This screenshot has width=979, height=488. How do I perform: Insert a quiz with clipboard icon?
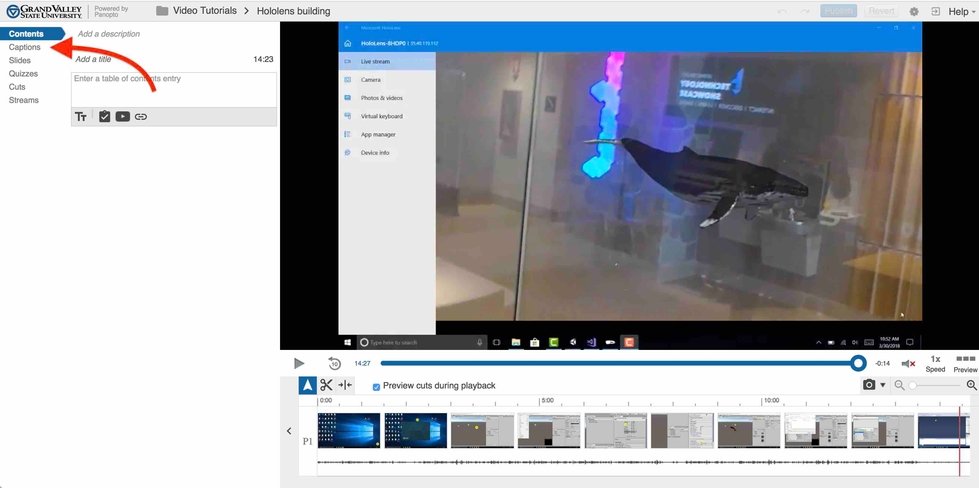coord(104,117)
